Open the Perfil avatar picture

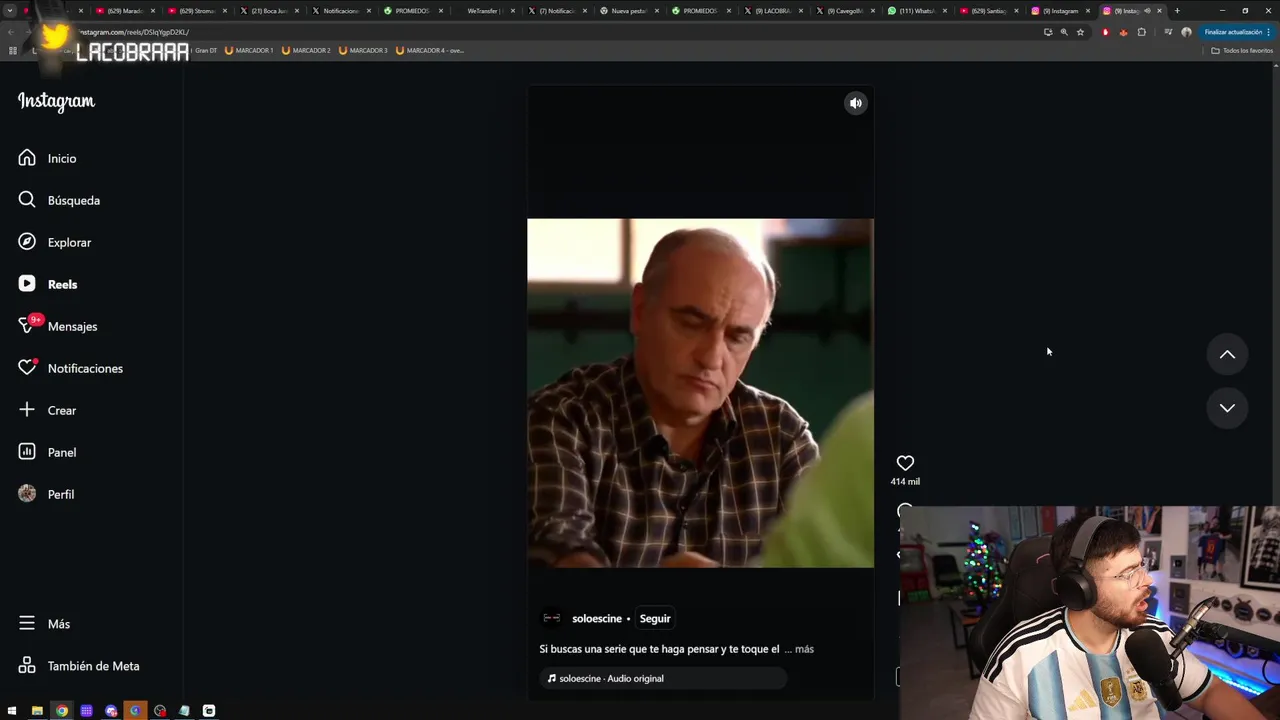[27, 494]
